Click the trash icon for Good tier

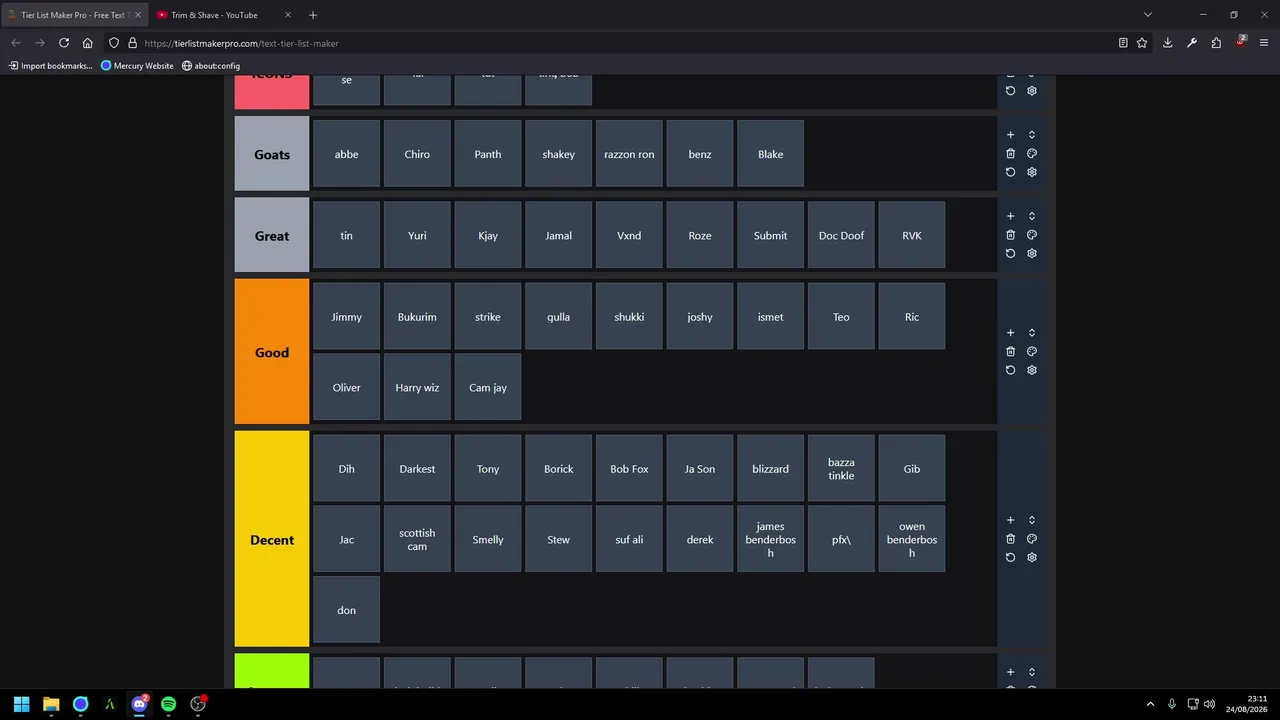coord(1010,351)
